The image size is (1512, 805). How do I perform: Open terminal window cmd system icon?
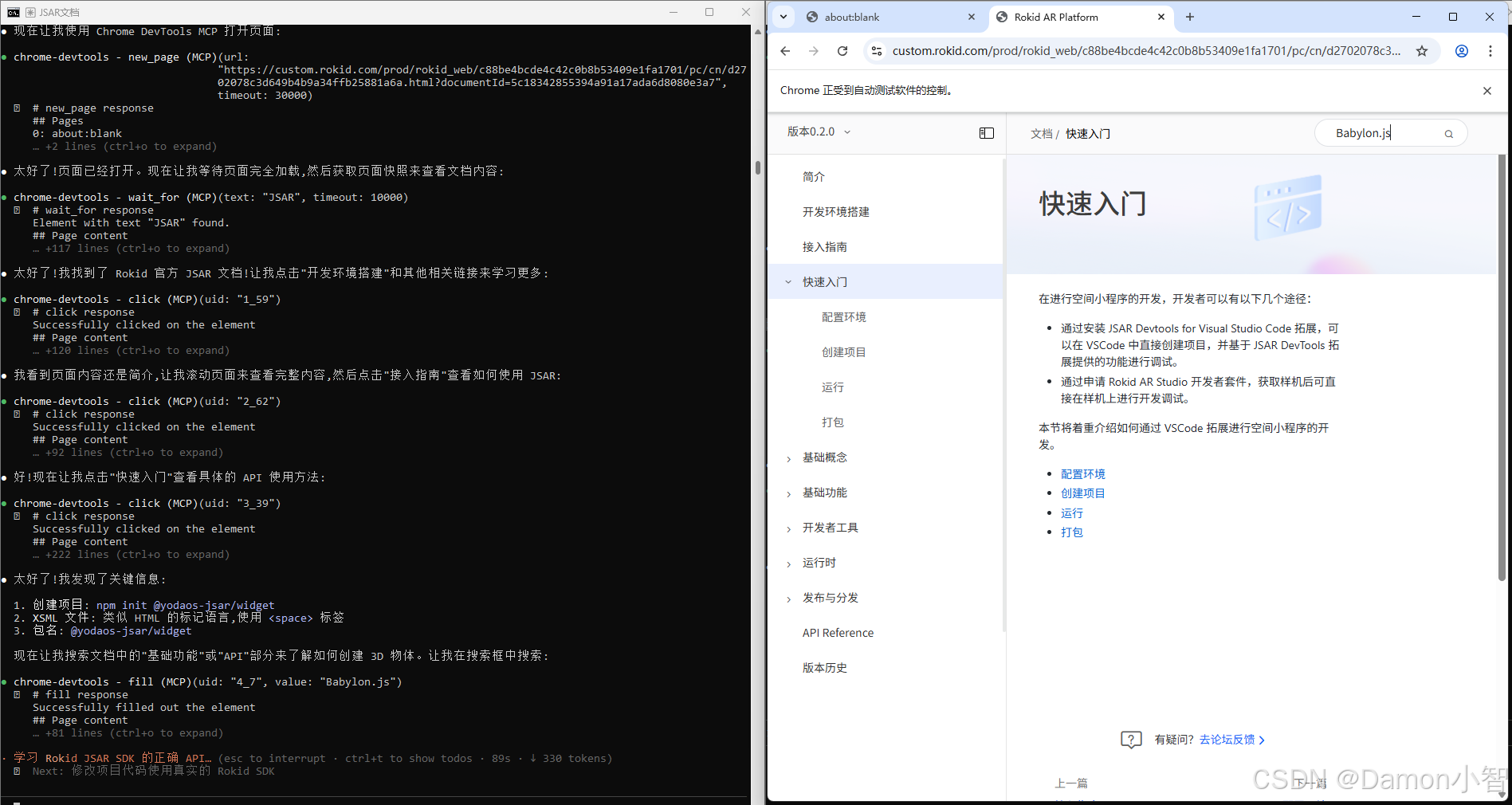tap(14, 12)
